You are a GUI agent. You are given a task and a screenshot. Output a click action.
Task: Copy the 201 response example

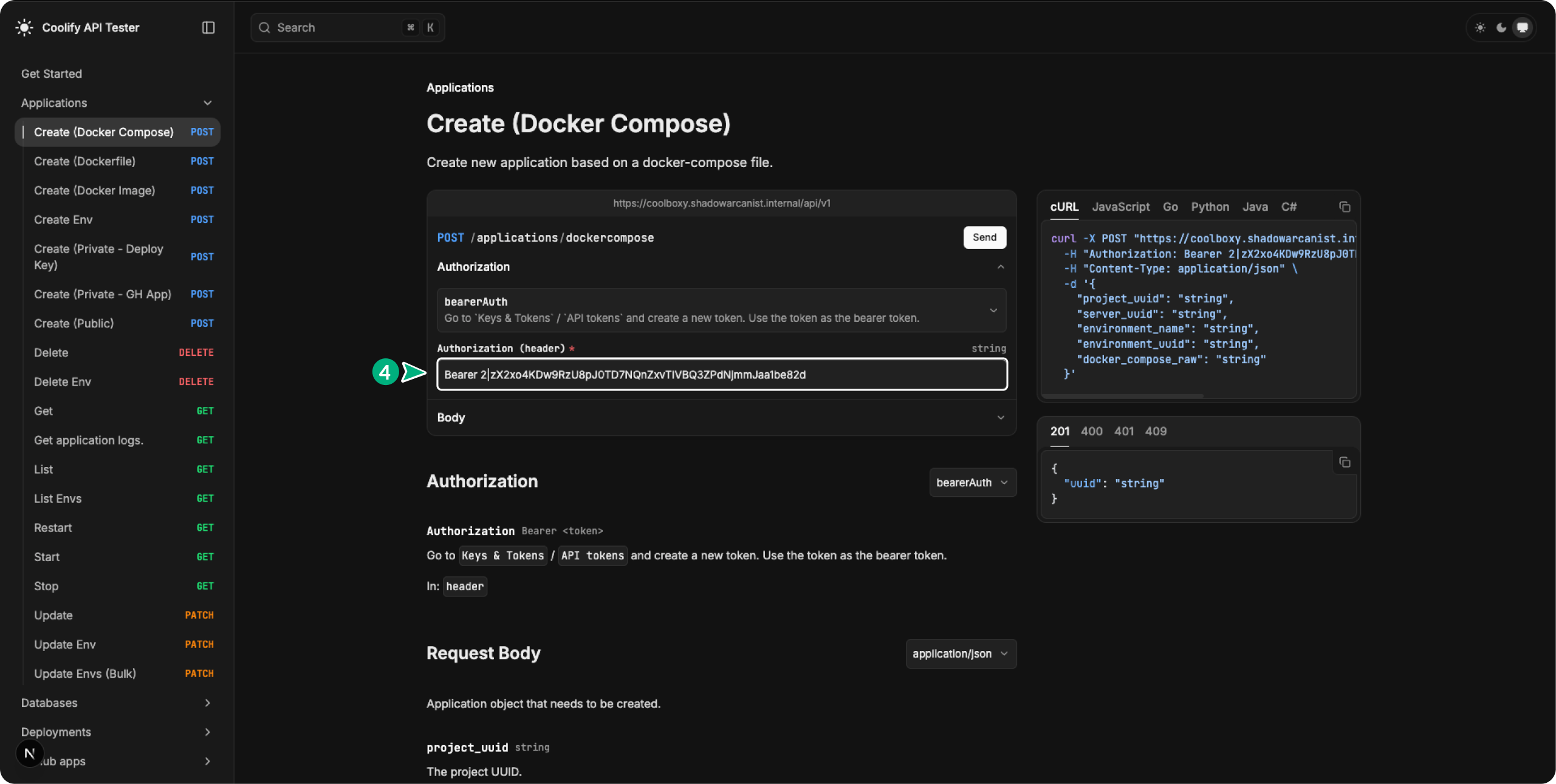coord(1345,463)
